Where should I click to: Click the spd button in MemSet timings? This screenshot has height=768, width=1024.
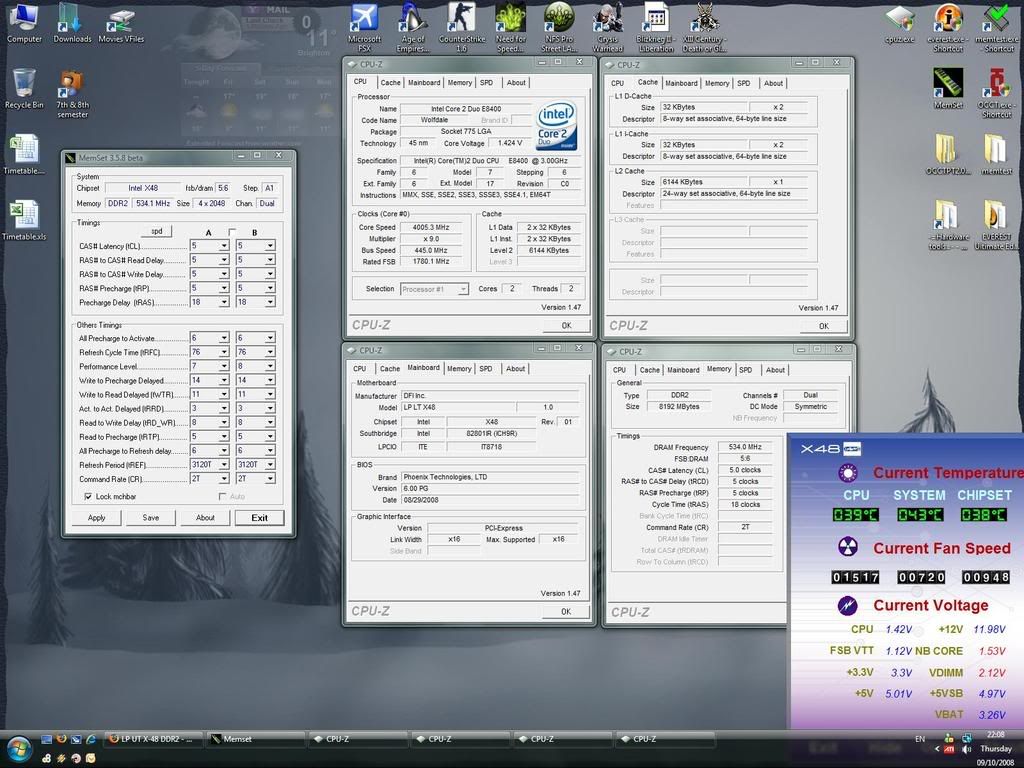click(x=157, y=231)
